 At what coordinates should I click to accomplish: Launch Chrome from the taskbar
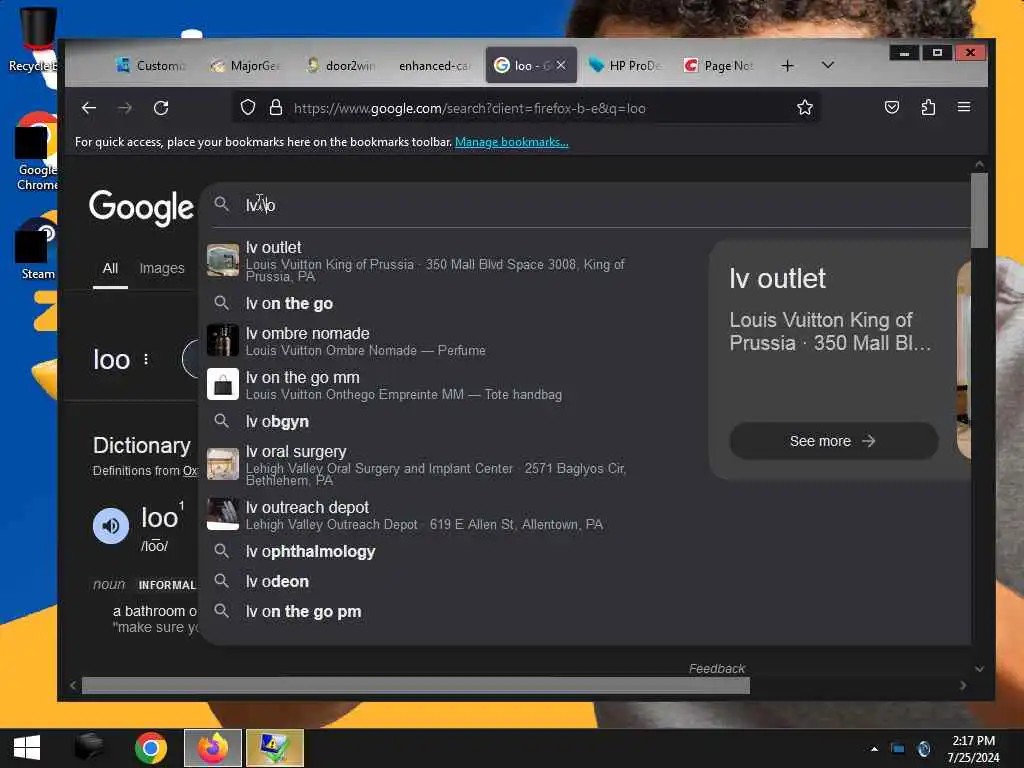click(x=151, y=748)
